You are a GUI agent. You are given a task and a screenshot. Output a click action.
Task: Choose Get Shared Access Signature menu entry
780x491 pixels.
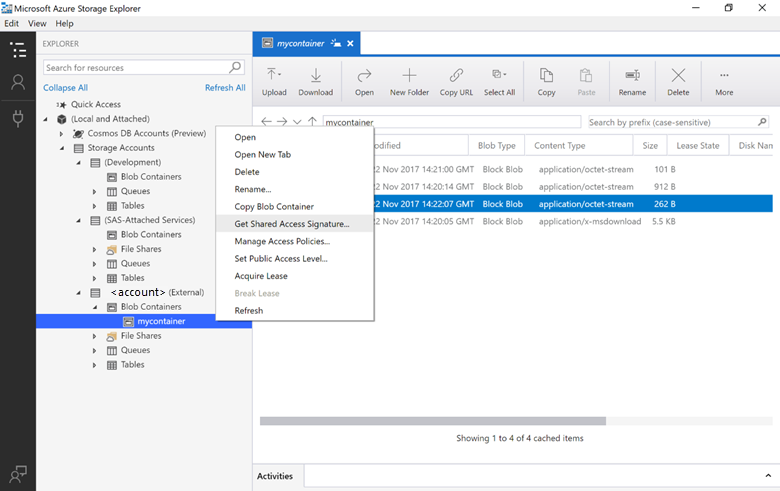click(292, 224)
